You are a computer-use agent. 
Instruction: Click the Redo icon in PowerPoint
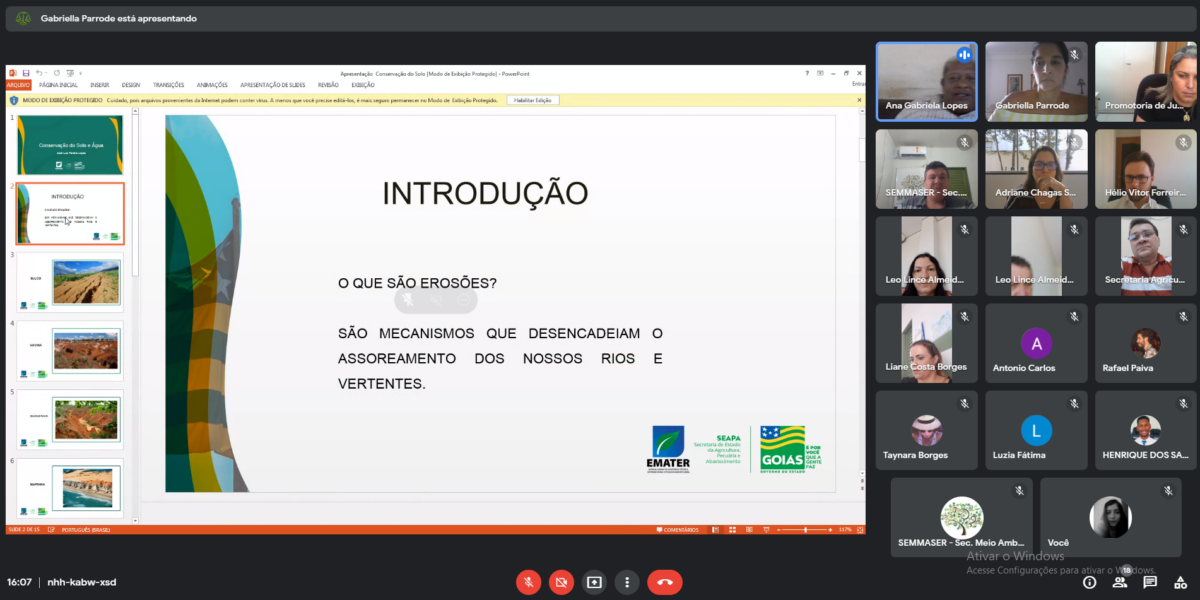(x=57, y=73)
